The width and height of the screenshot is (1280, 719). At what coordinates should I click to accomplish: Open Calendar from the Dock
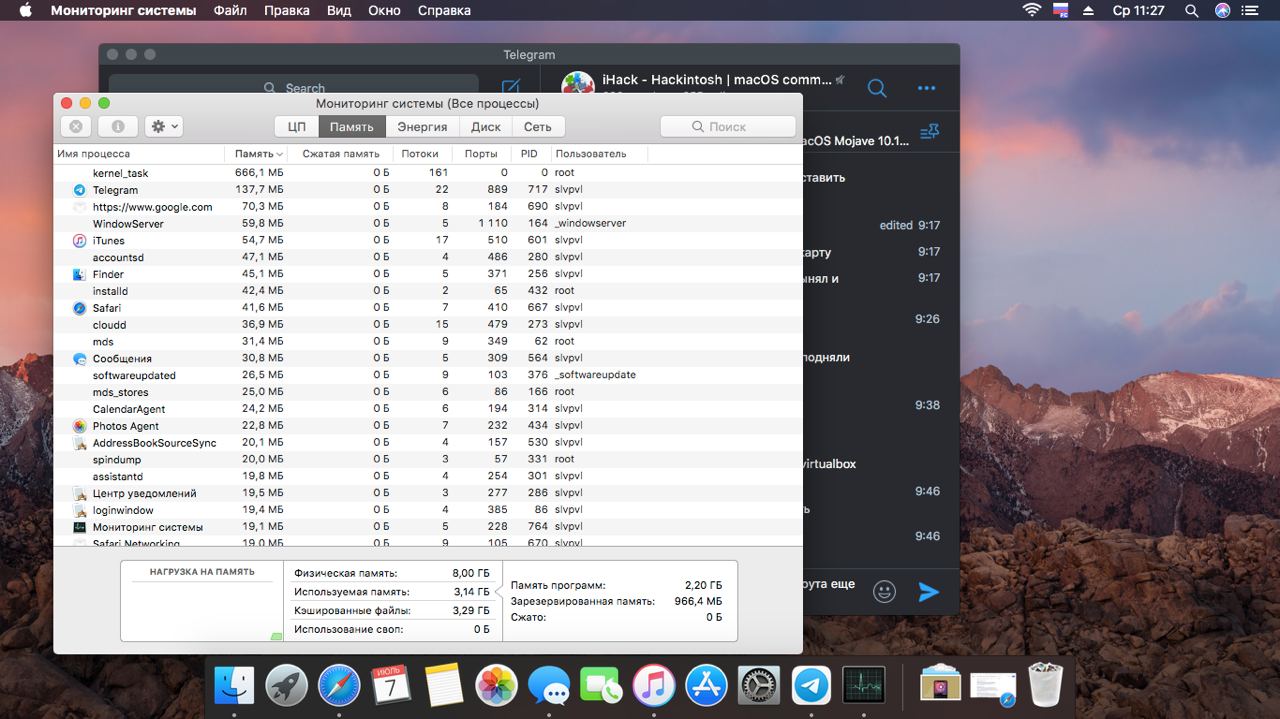click(391, 685)
